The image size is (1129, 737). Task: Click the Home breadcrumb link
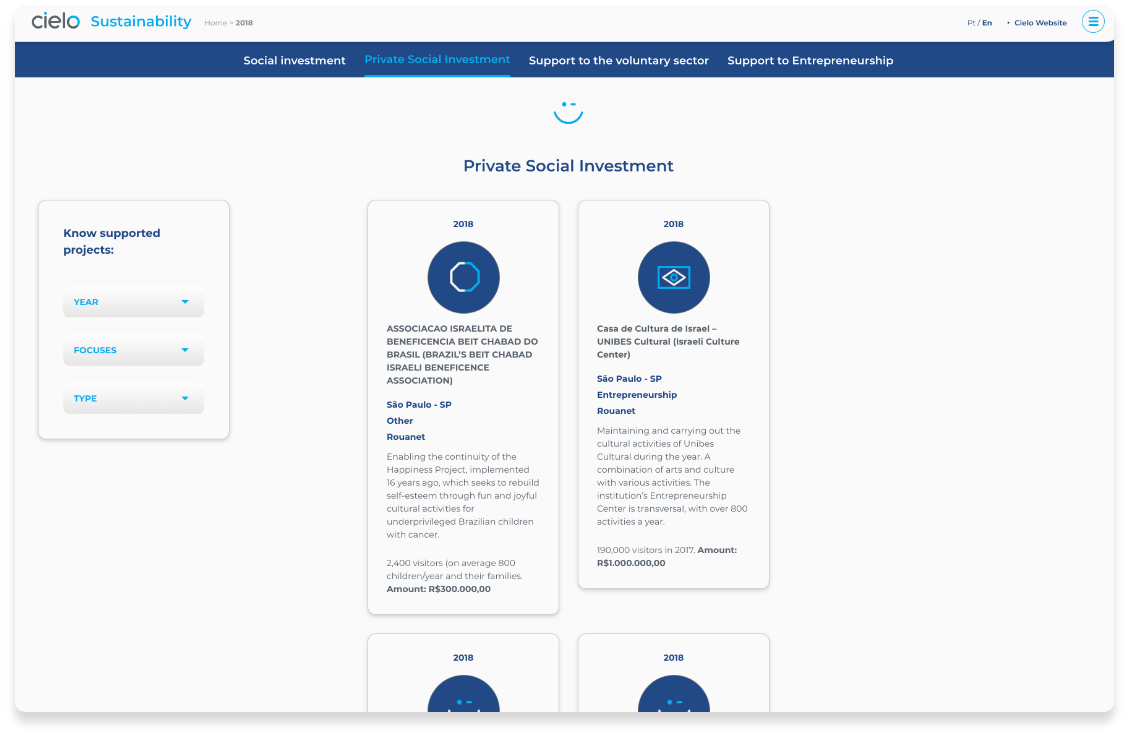(215, 23)
